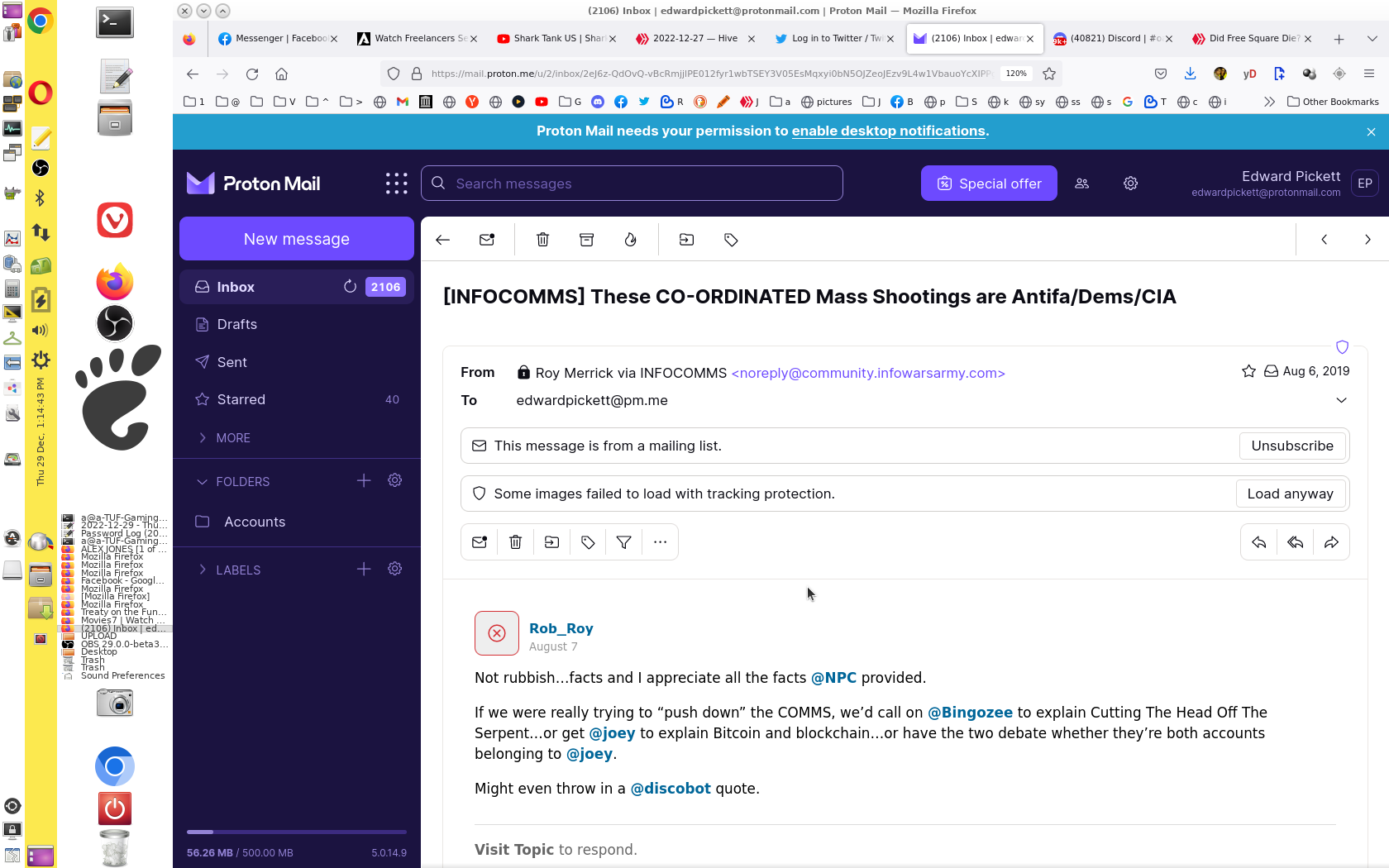
Task: Go back to the inbox list arrow
Action: point(442,240)
